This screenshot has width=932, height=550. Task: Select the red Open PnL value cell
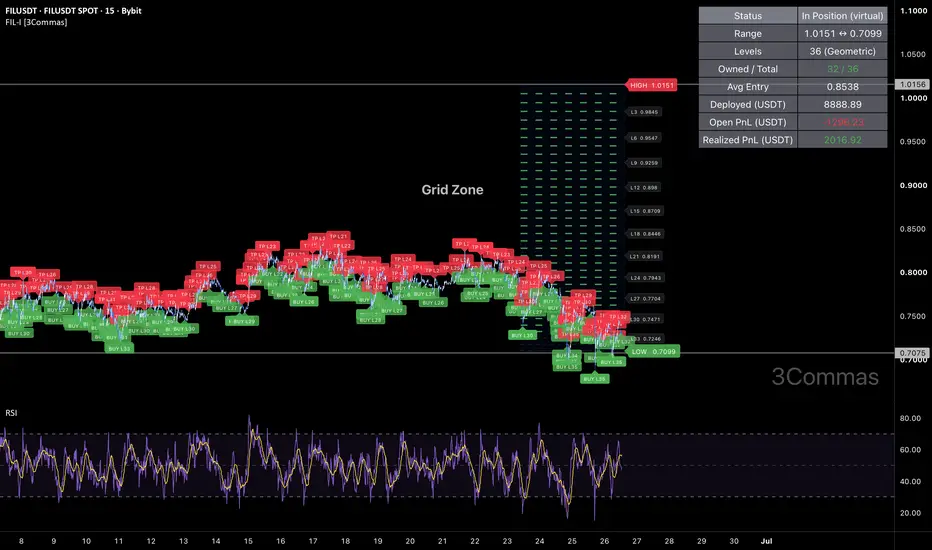pyautogui.click(x=842, y=122)
